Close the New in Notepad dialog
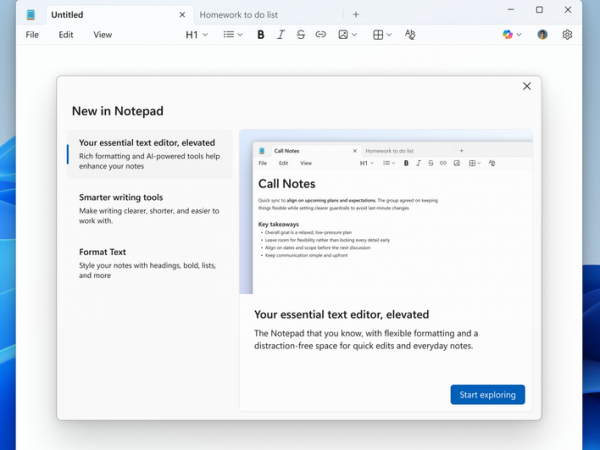The image size is (600, 450). coord(527,86)
